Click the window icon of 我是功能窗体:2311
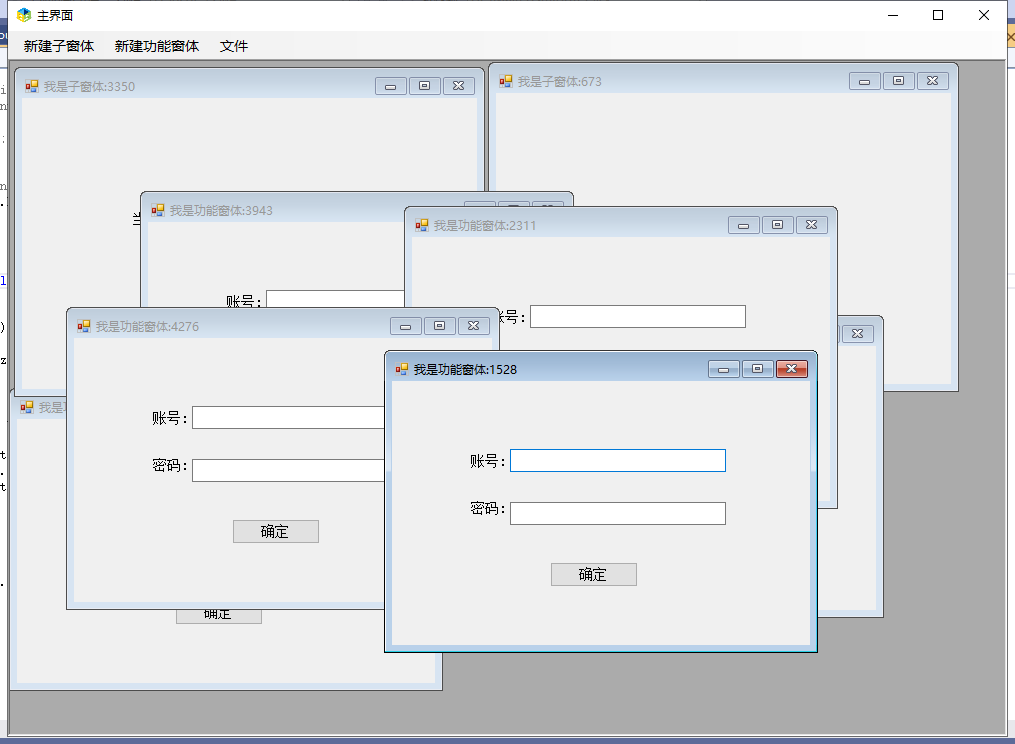1015x744 pixels. click(x=422, y=225)
